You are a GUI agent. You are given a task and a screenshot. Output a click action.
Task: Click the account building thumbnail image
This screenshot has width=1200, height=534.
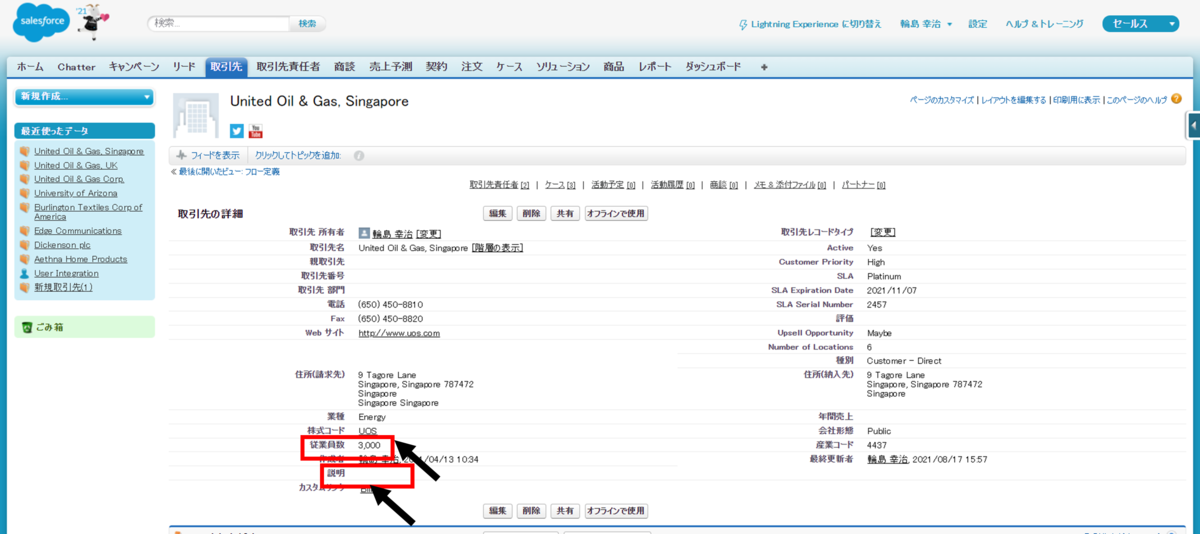(x=195, y=115)
